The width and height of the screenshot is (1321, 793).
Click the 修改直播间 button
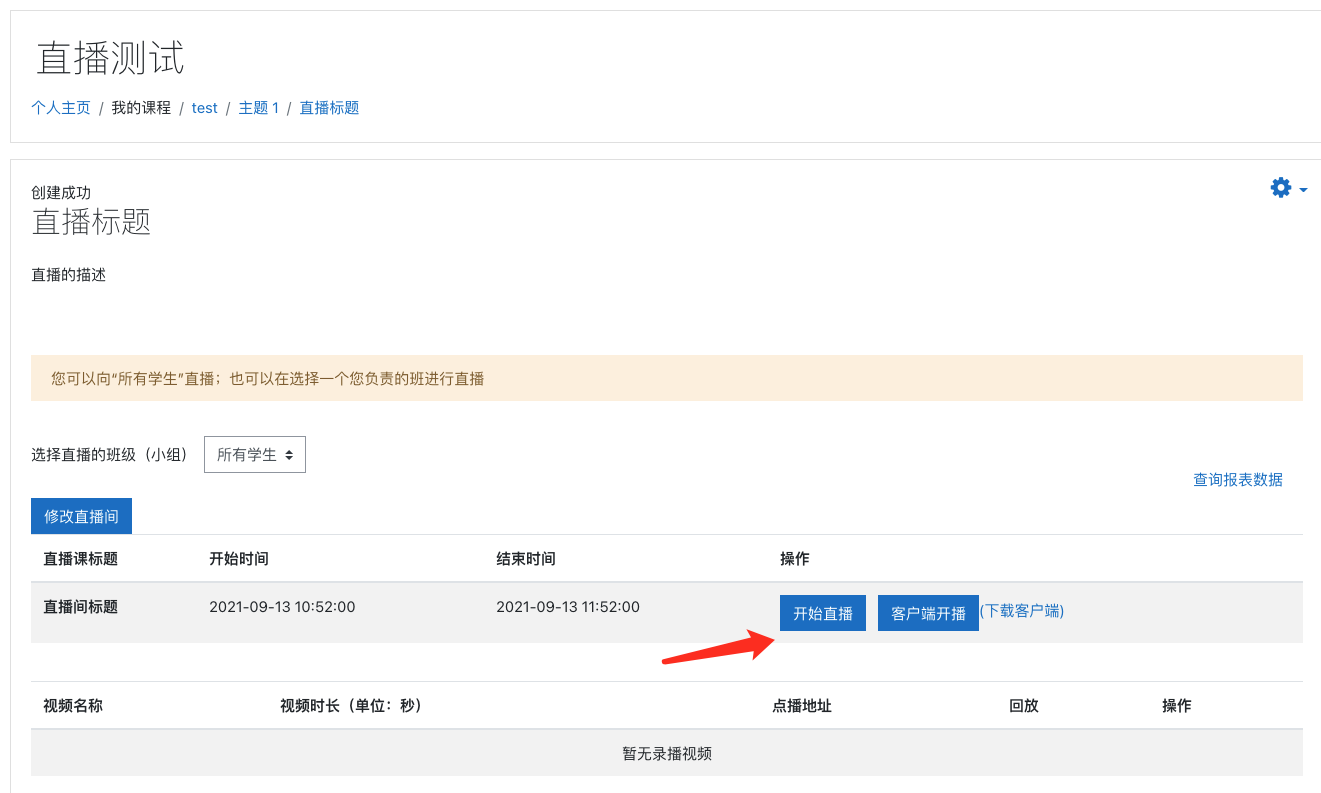81,516
